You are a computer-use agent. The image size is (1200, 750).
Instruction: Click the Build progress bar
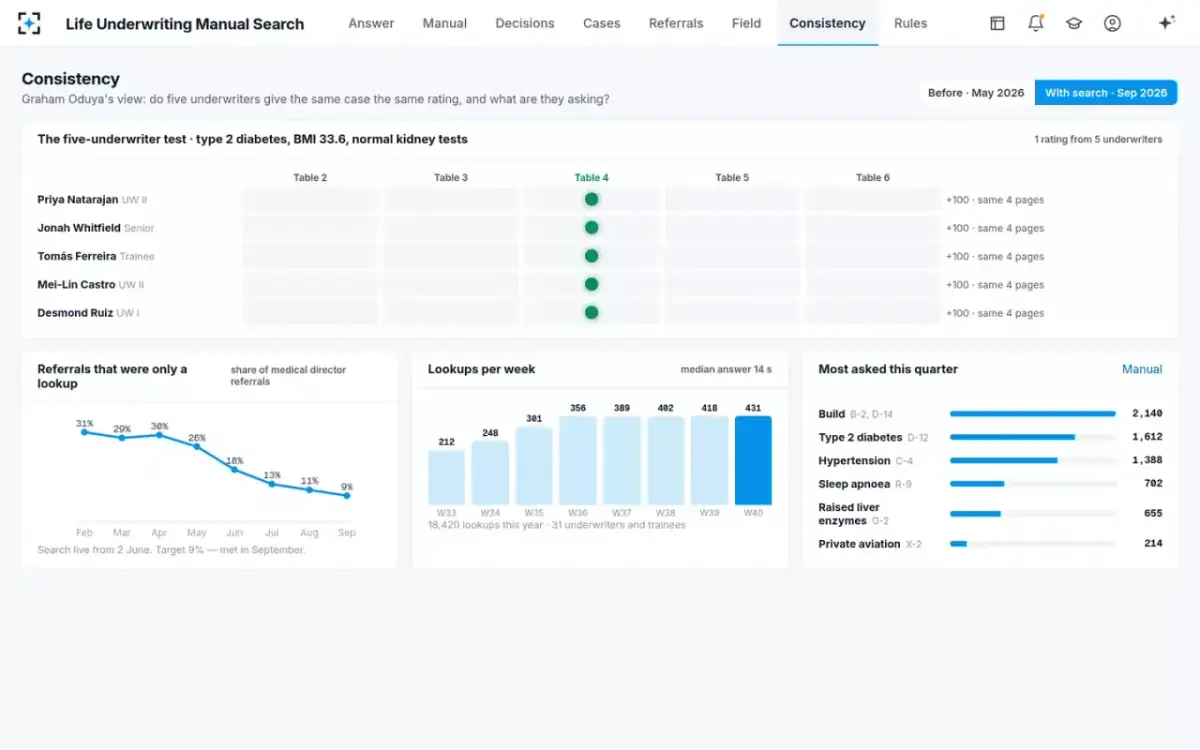click(1033, 414)
